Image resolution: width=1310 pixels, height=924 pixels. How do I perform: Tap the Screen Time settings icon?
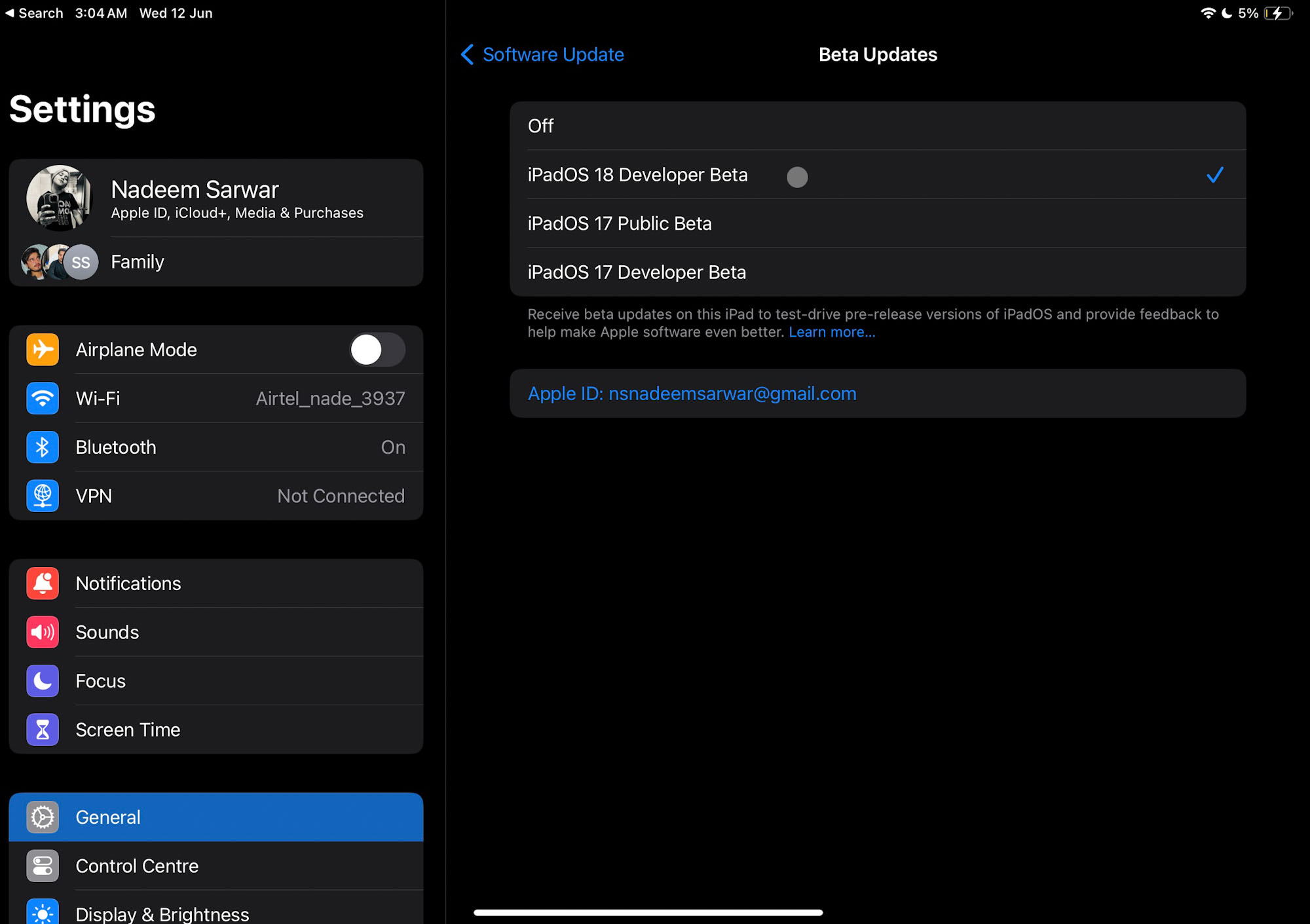pos(42,729)
